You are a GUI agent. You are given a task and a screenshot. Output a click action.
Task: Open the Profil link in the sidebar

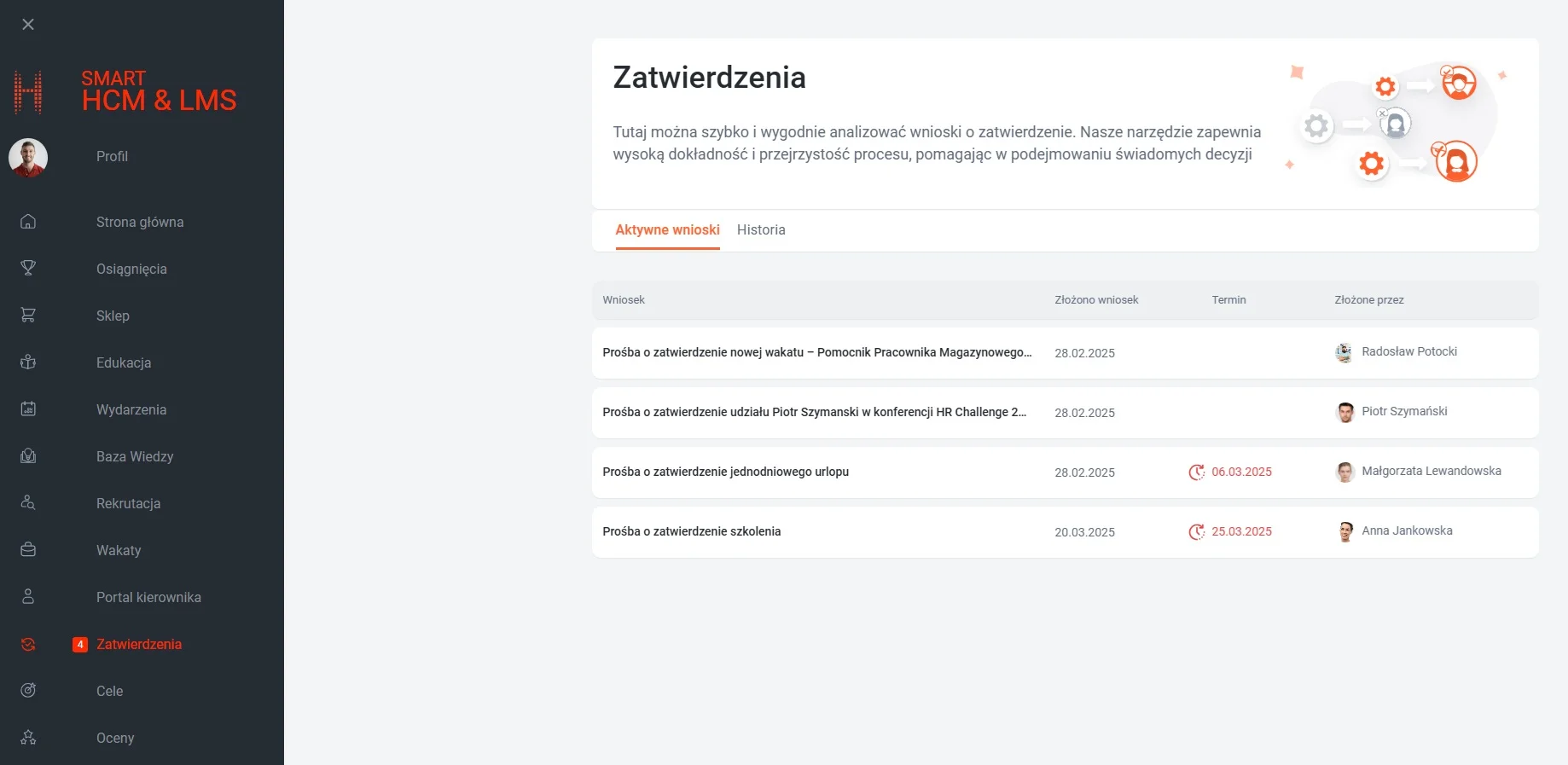(112, 156)
